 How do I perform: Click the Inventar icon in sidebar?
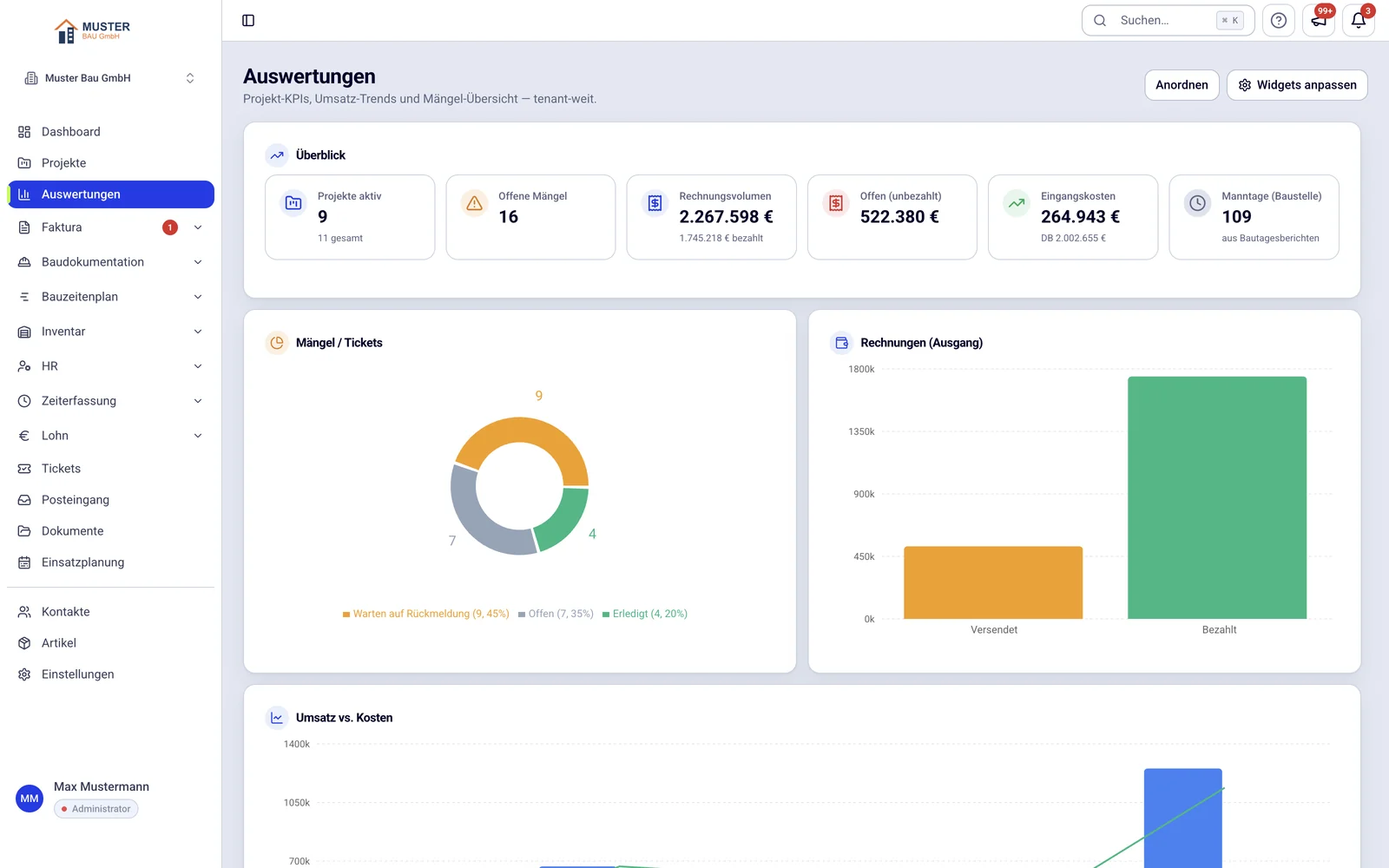pyautogui.click(x=24, y=332)
